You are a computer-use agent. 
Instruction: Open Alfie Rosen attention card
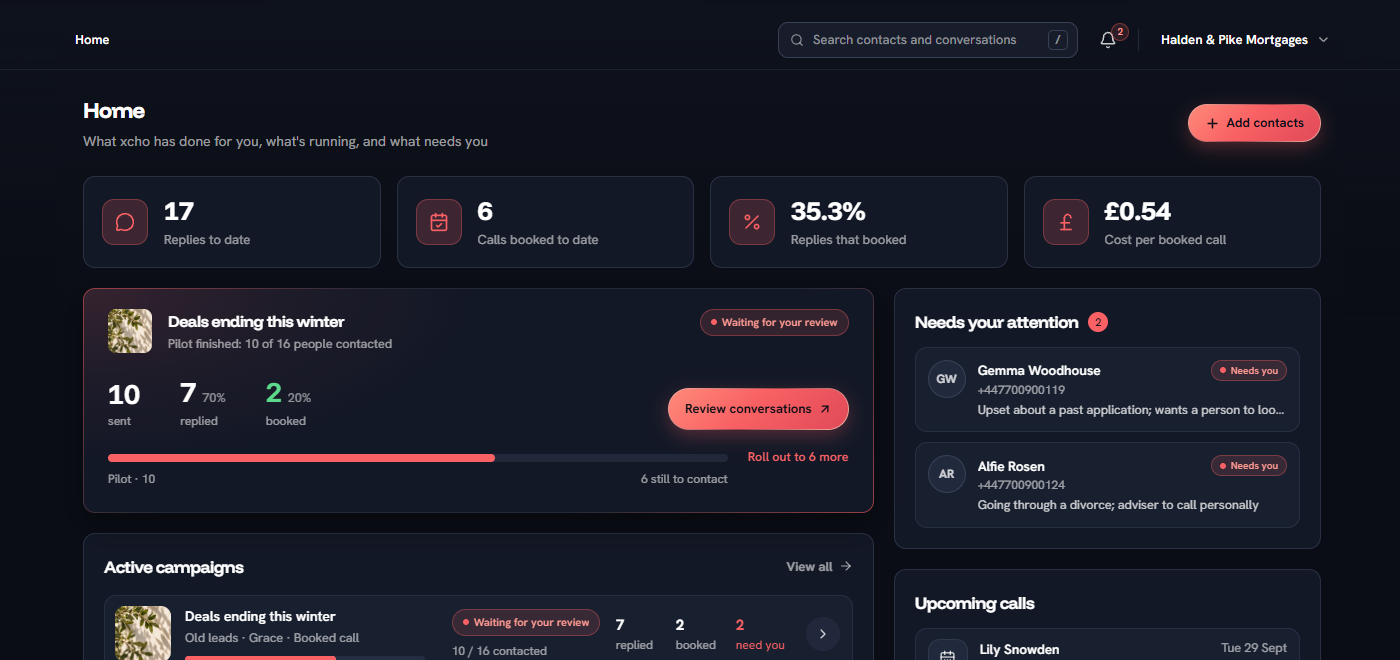point(1107,485)
